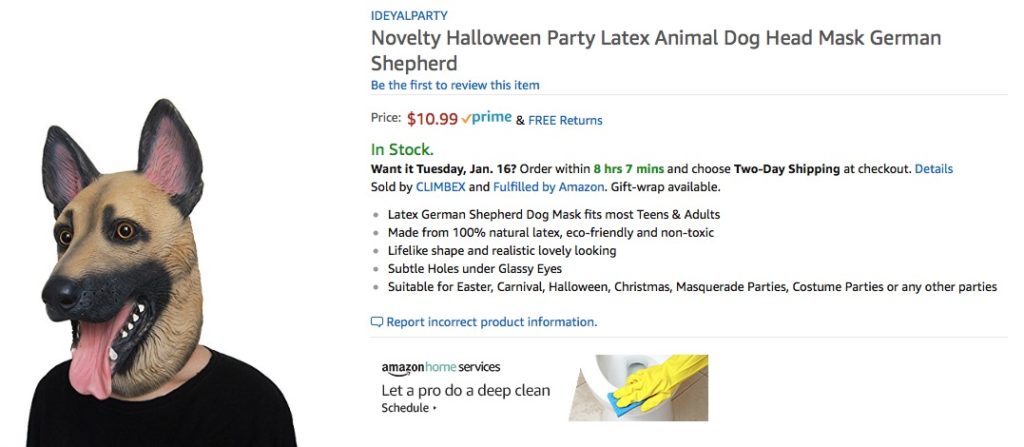Click "Let a pro do a deep clean" headline
The height and width of the screenshot is (447, 1024).
[x=465, y=390]
